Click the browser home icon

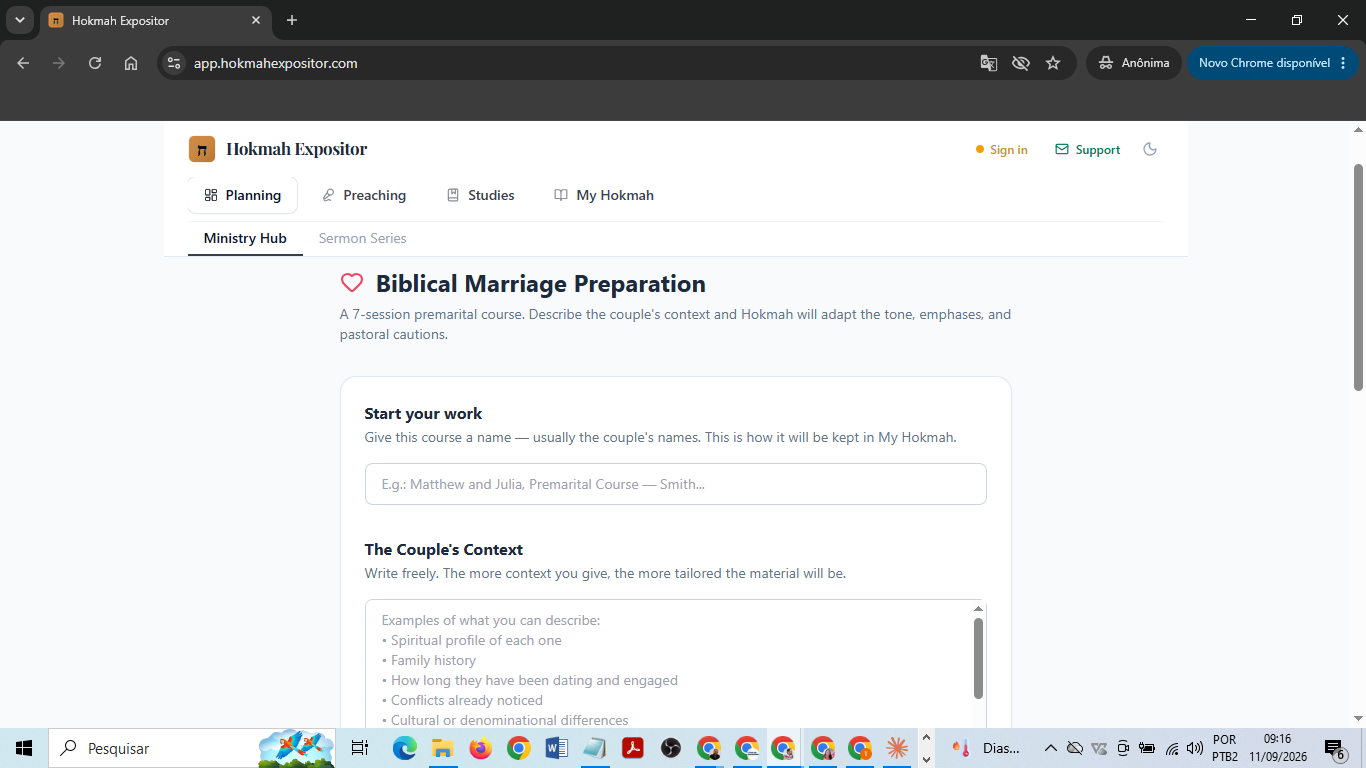click(x=131, y=63)
